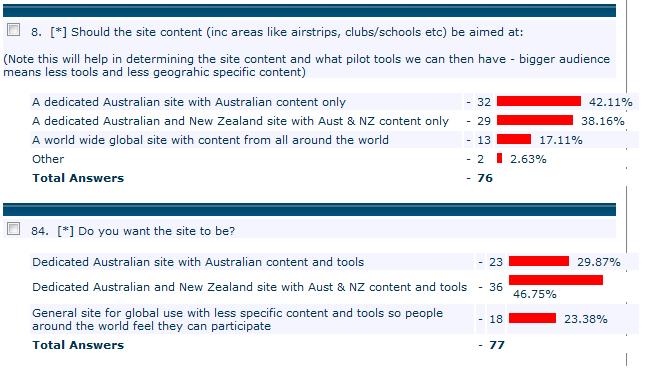Click the 46.75% percentage label
This screenshot has width=647, height=373.
coord(534,294)
